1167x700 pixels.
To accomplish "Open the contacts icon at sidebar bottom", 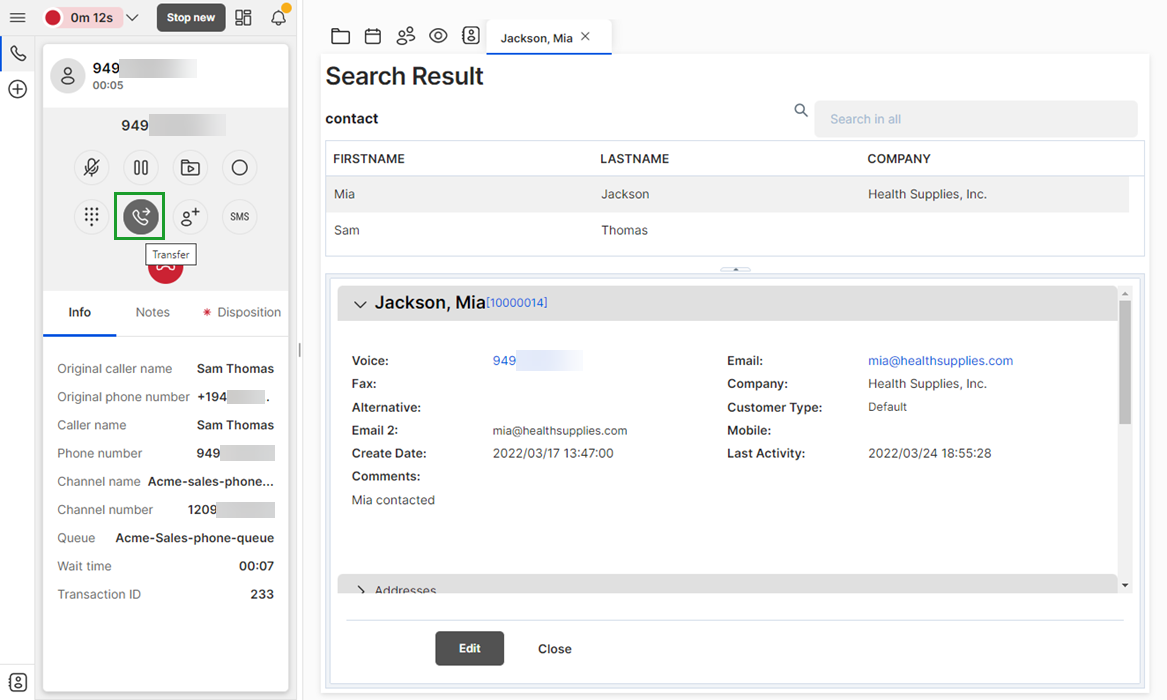I will coord(18,682).
